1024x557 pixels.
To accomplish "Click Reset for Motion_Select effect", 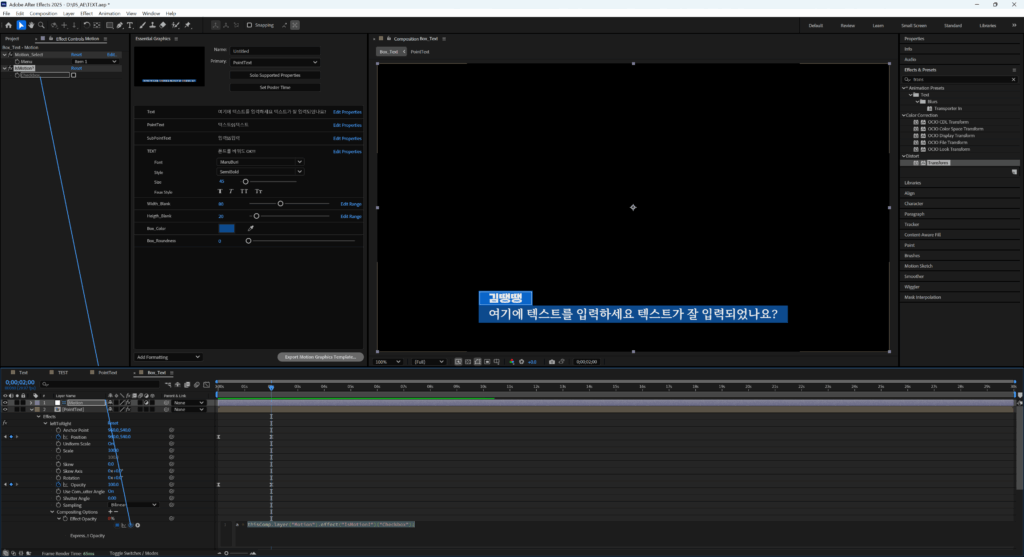I will (76, 55).
